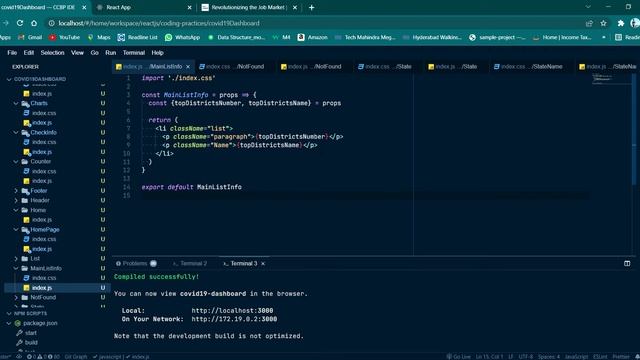This screenshot has height=360, width=640.
Task: Collapse the NPM SCRIPTS section
Action: 9,313
